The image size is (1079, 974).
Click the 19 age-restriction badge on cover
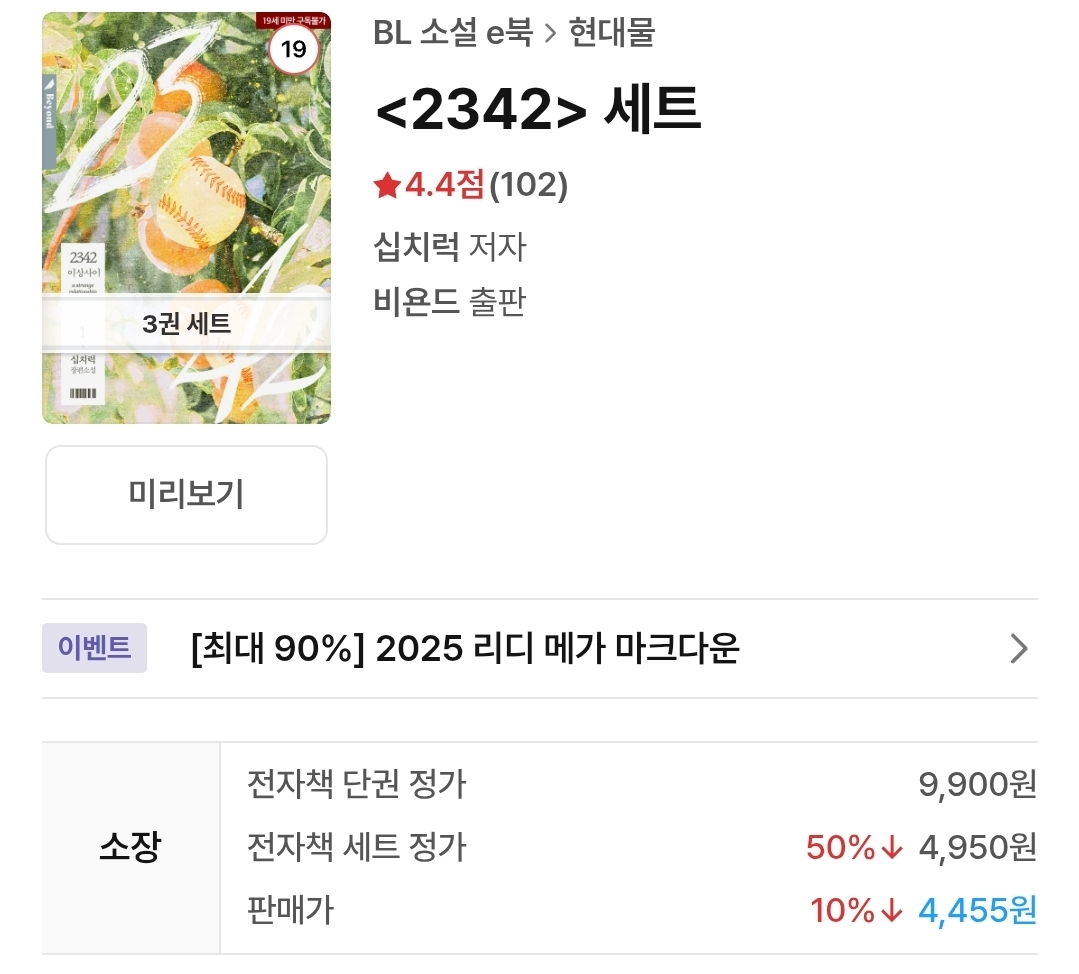point(293,49)
